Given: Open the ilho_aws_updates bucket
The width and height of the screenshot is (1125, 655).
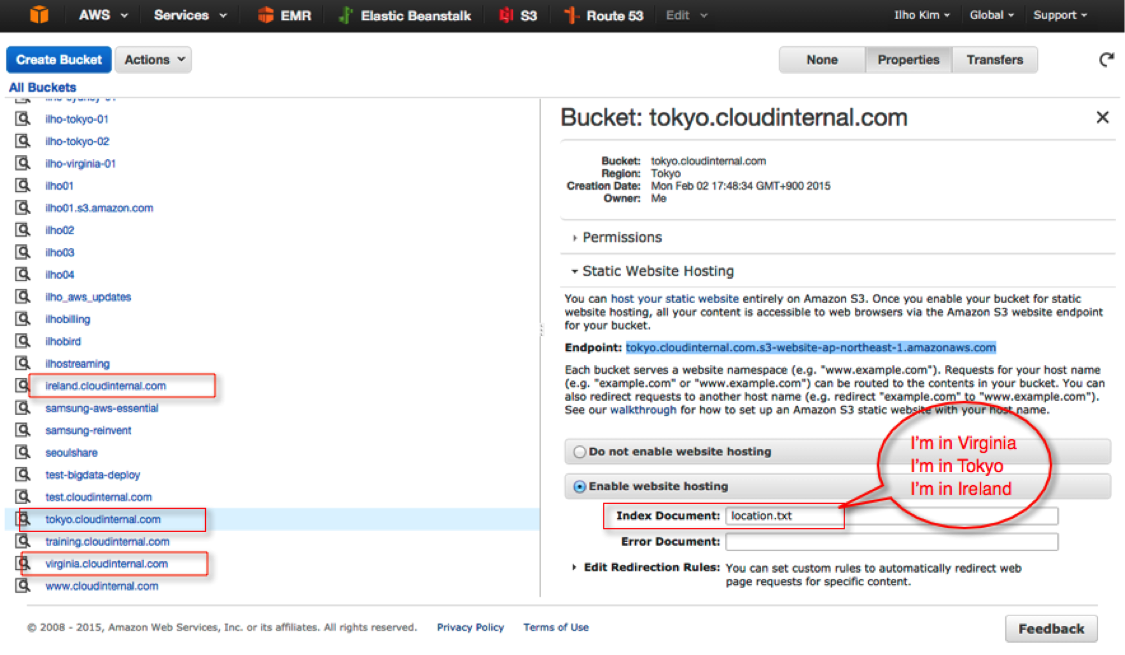Looking at the screenshot, I should [x=88, y=296].
